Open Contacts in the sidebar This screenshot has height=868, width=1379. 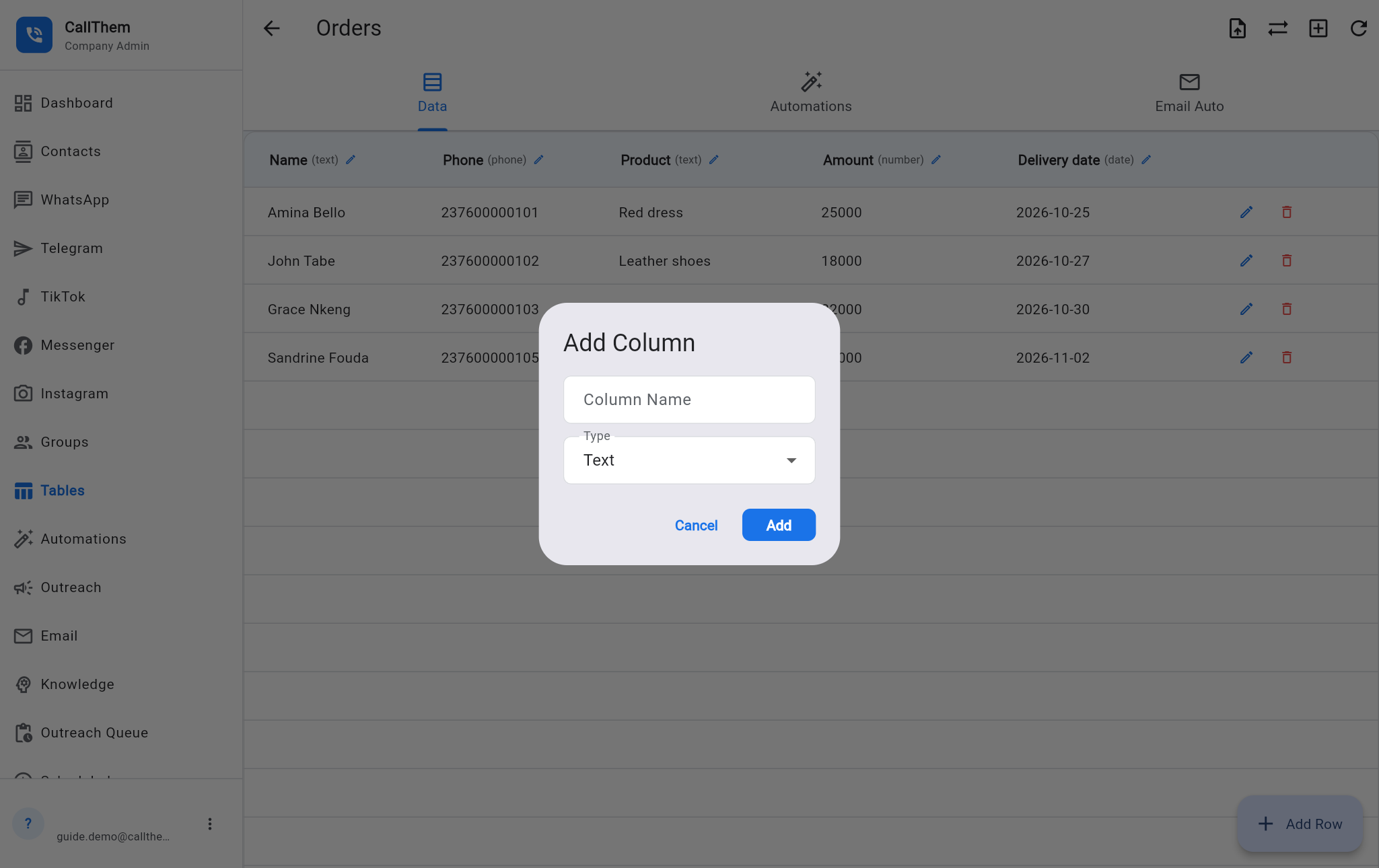click(121, 151)
